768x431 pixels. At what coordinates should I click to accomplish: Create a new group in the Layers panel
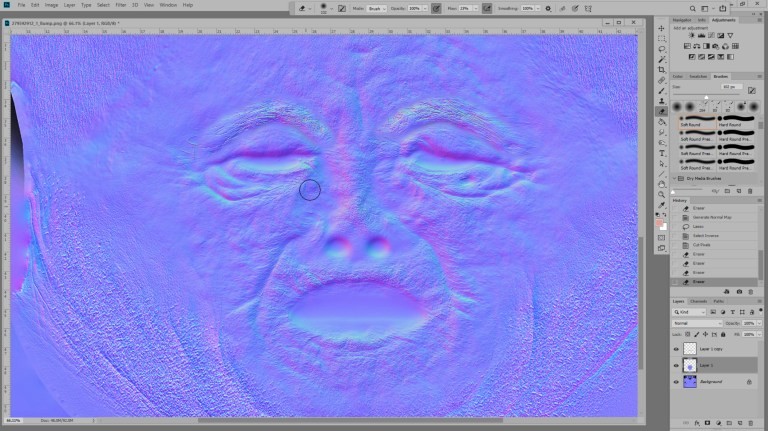click(729, 423)
